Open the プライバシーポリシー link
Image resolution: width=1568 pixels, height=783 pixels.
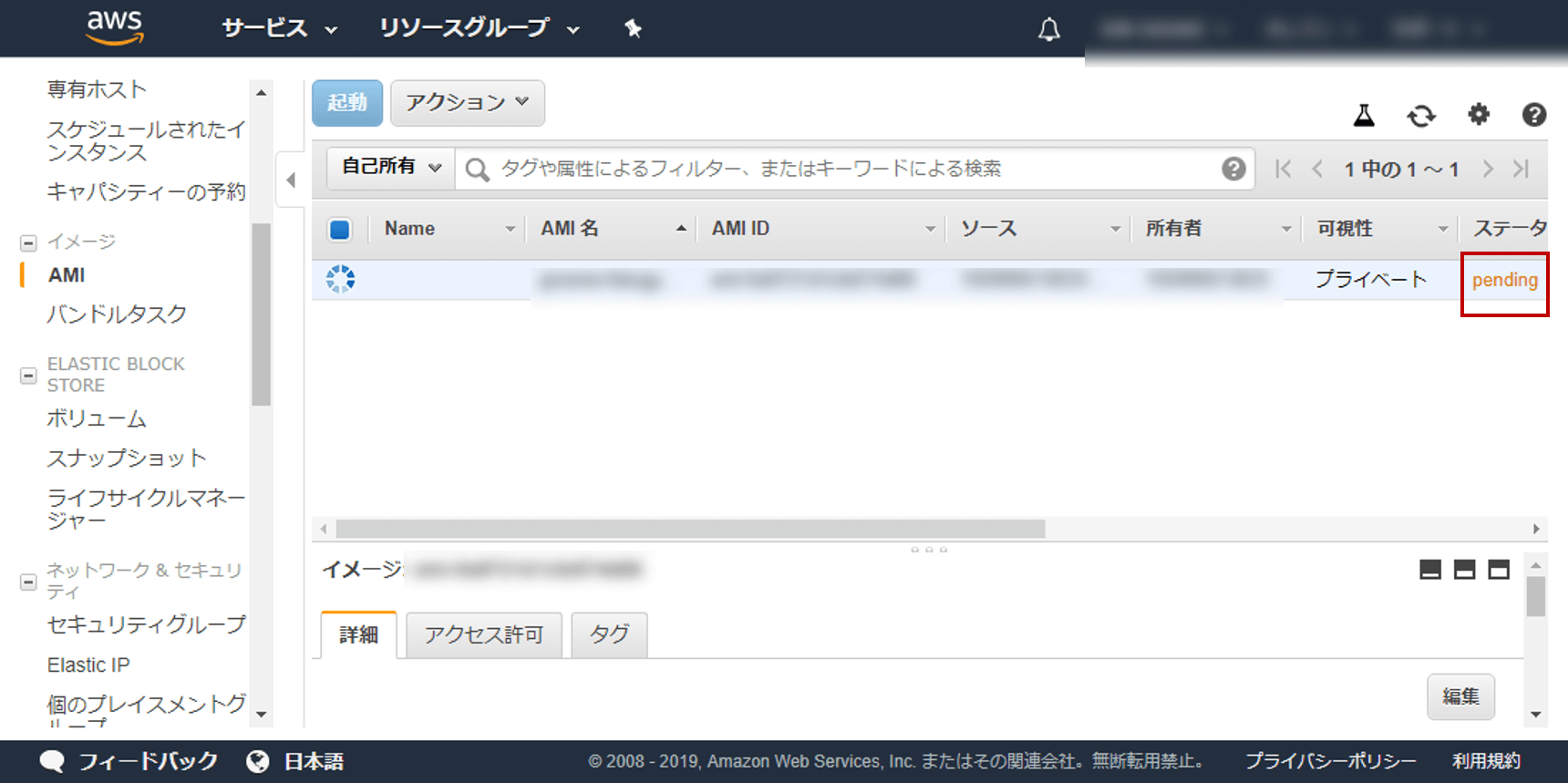[x=1331, y=761]
